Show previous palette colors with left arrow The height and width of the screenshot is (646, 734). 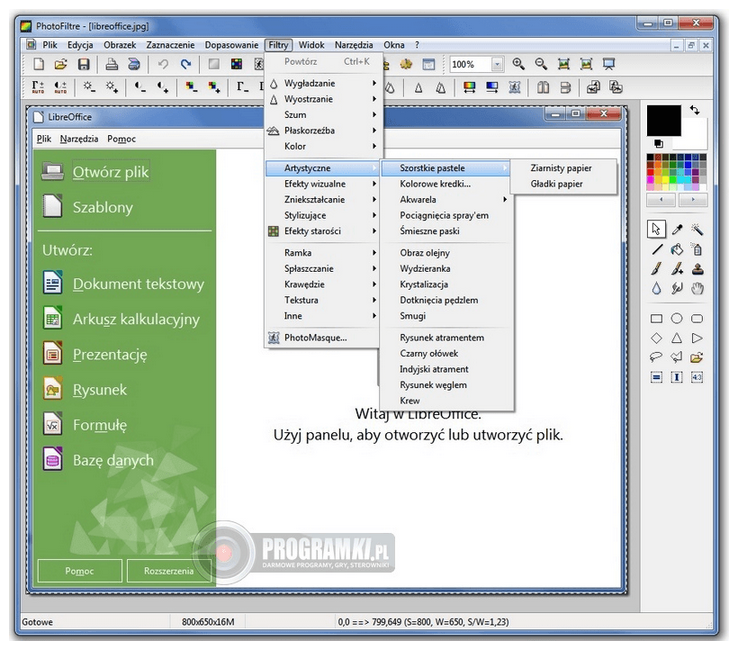pos(661,200)
